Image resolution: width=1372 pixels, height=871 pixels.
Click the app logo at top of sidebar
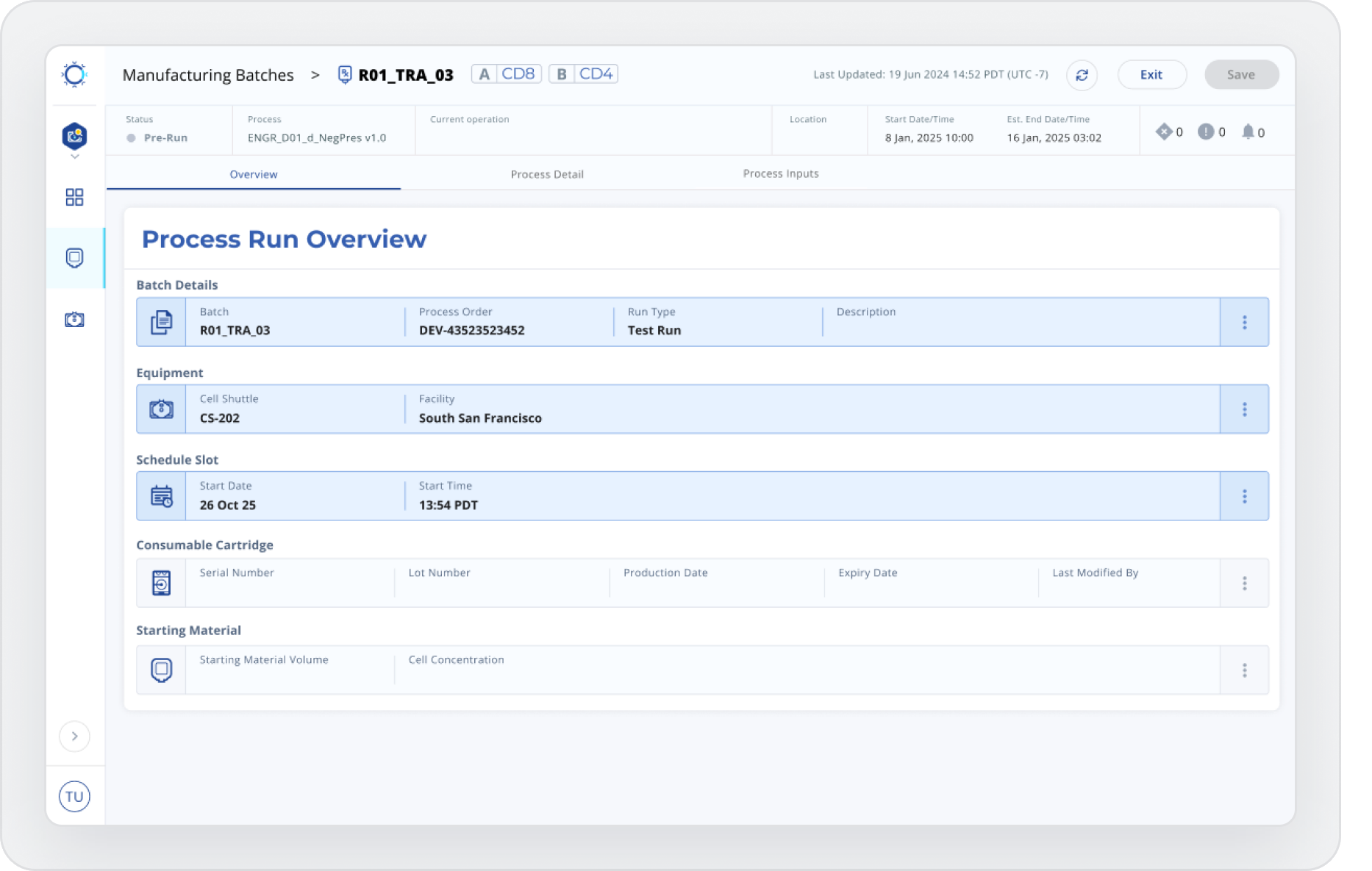(x=74, y=75)
